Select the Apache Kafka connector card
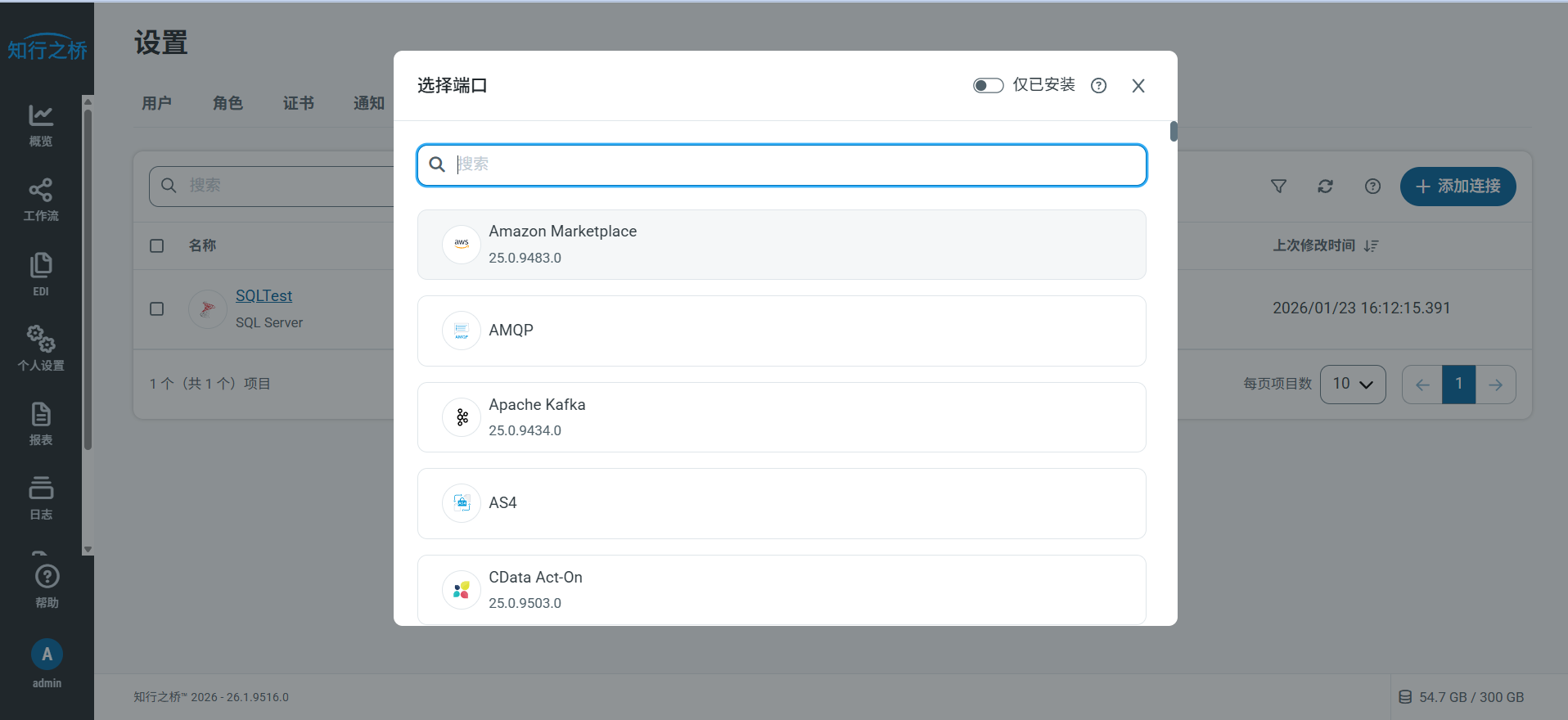 point(782,417)
